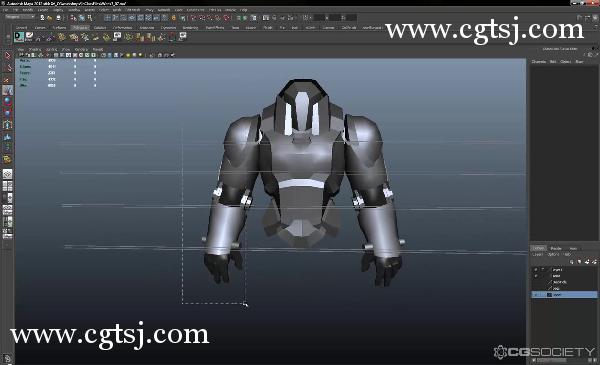The width and height of the screenshot is (600, 365).
Task: Choose the Paint Selection tool
Action: click(7, 80)
